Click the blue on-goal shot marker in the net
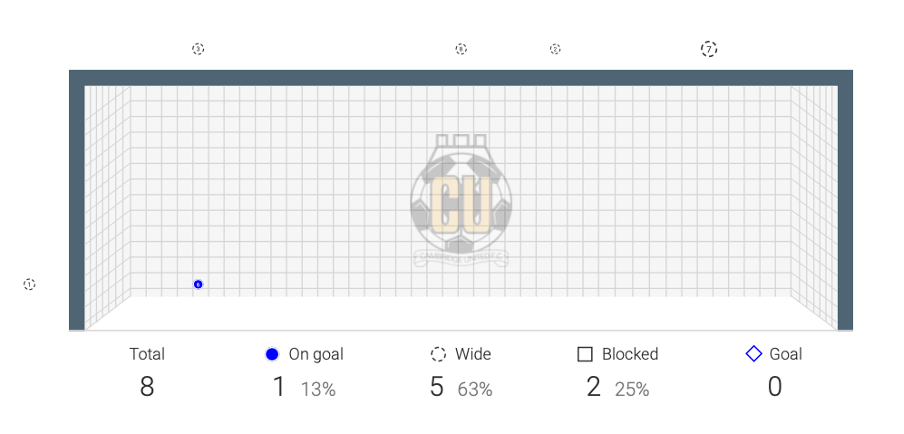This screenshot has width=904, height=434. point(198,285)
